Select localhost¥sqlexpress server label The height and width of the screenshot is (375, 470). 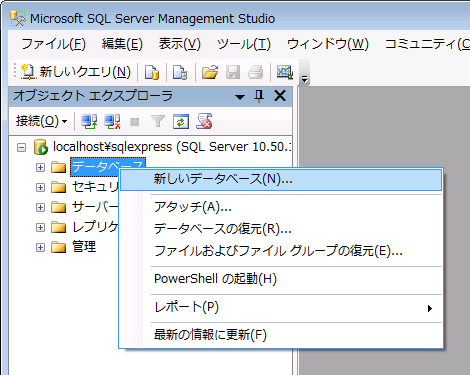point(172,147)
